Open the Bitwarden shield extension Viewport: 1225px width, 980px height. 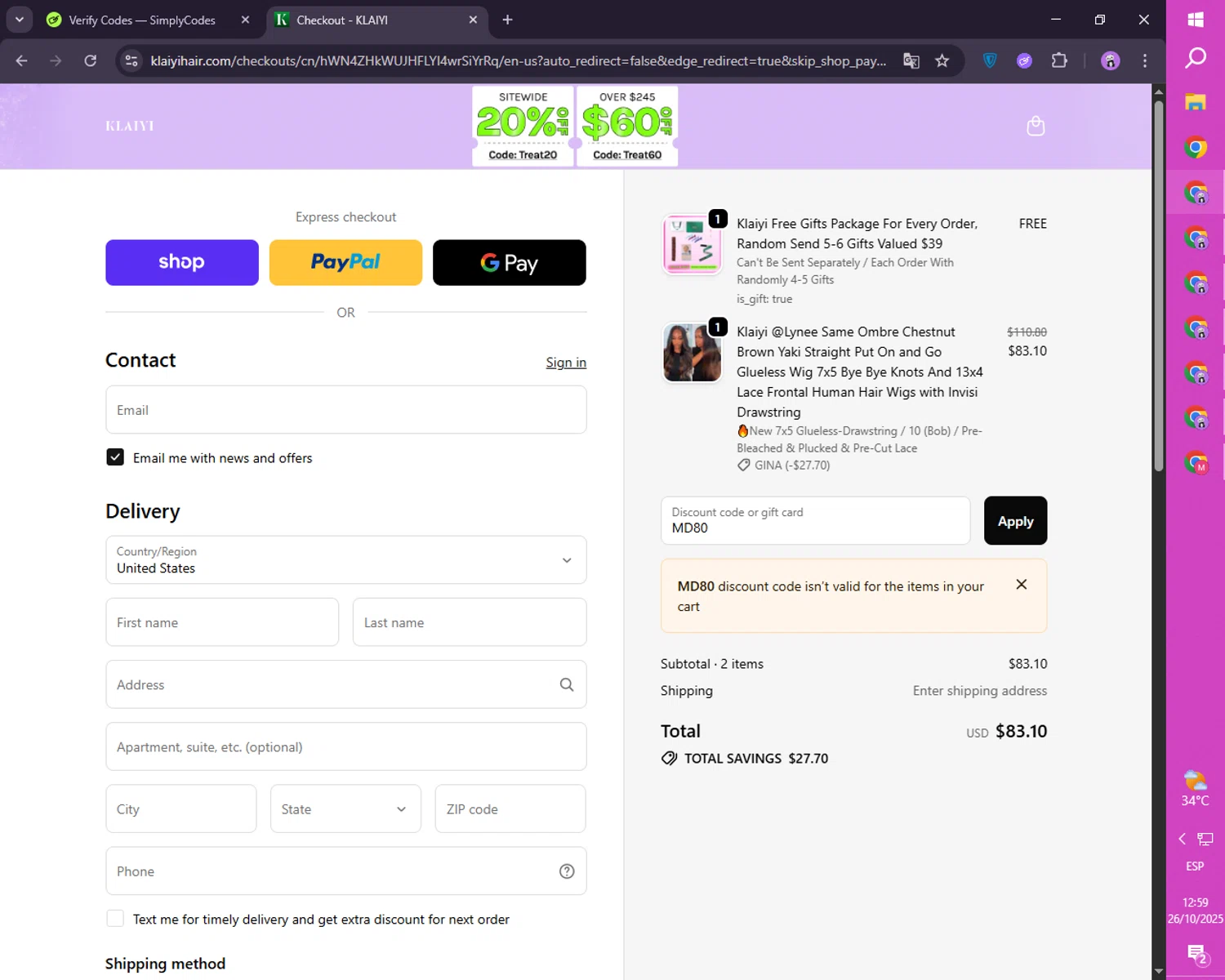tap(990, 60)
